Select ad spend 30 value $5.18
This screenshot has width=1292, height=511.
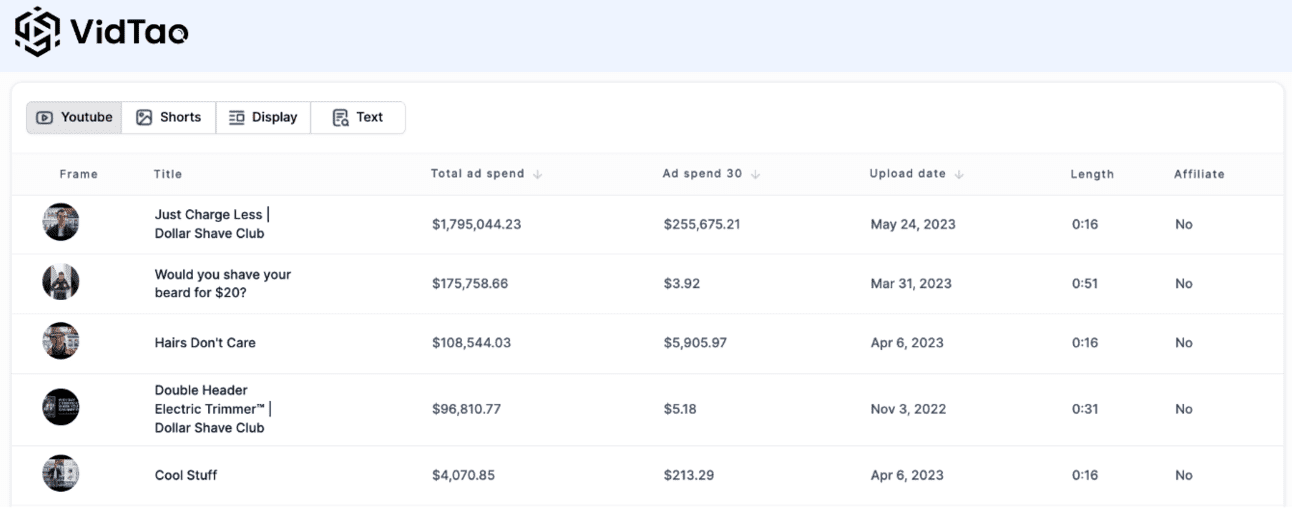point(680,408)
